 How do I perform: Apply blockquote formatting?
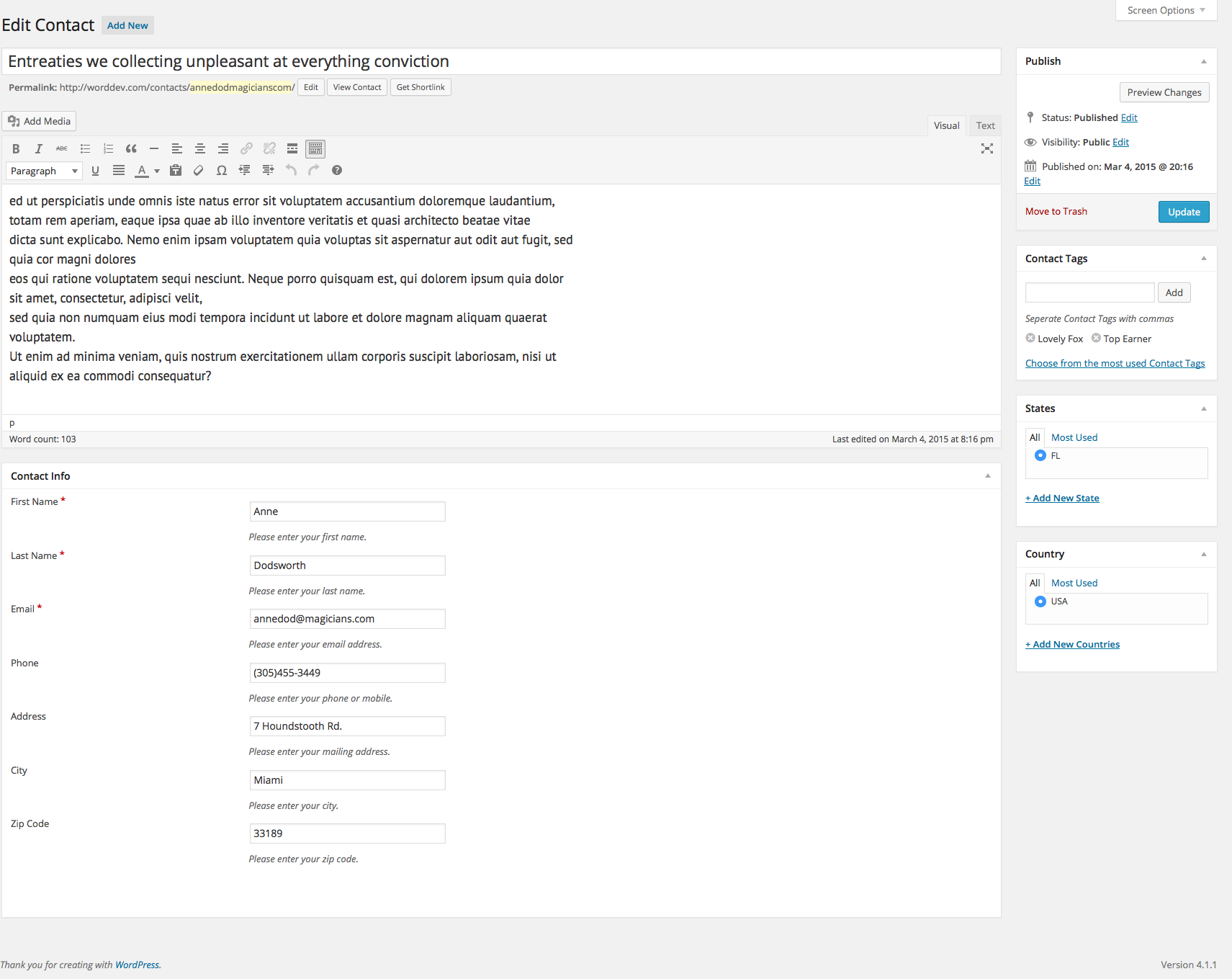pyautogui.click(x=131, y=148)
